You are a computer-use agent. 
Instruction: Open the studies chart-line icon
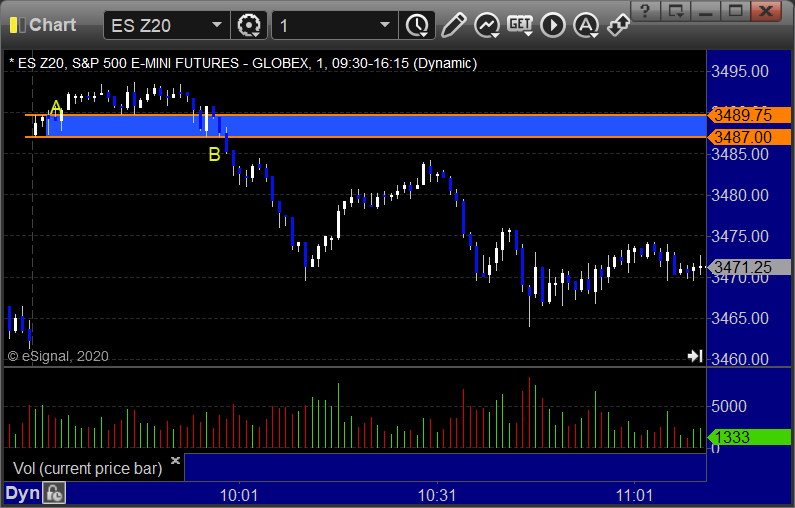(x=486, y=25)
